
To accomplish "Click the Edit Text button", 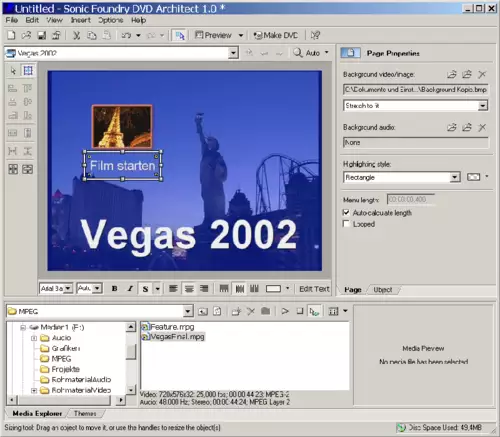I will [x=314, y=289].
